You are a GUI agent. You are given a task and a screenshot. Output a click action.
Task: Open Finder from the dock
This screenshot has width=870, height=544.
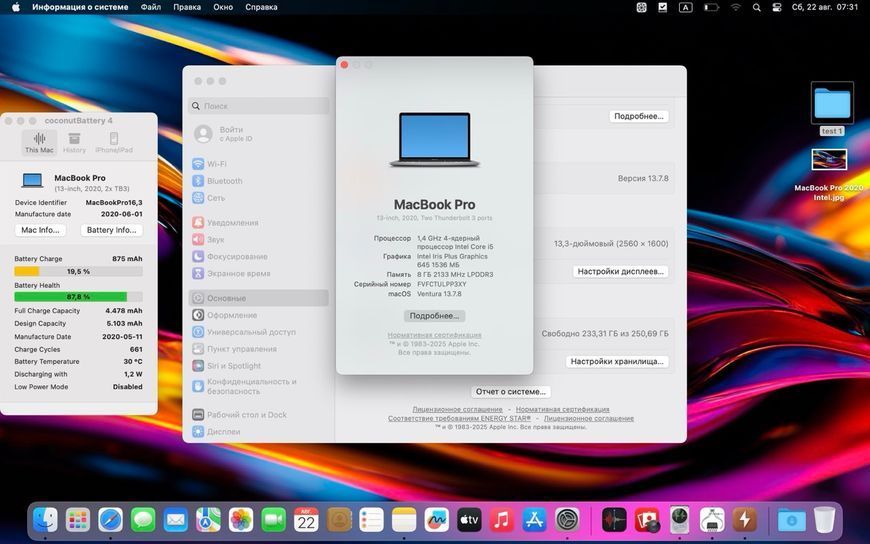(45, 520)
